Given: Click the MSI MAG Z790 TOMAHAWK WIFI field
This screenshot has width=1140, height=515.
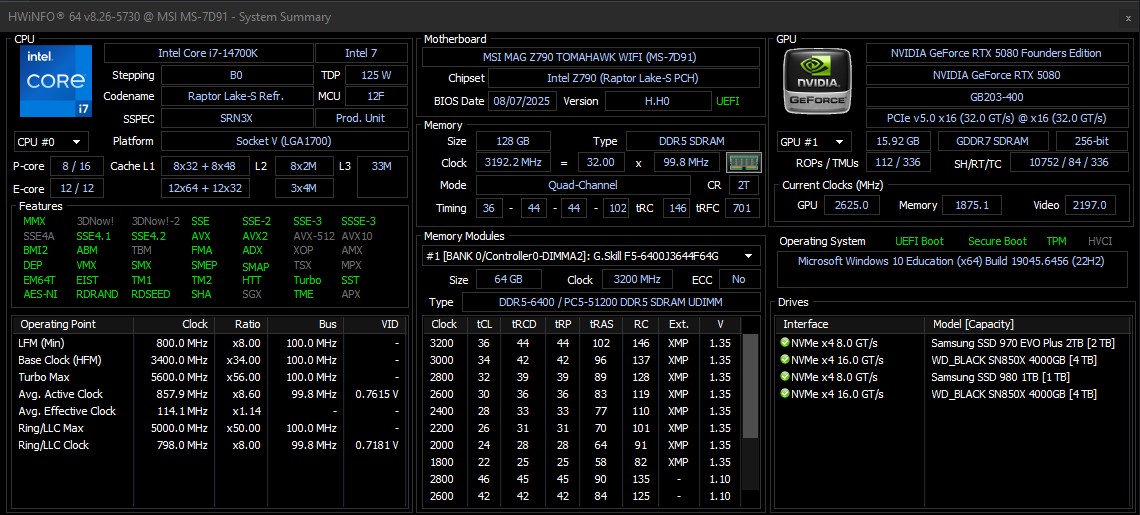Looking at the screenshot, I should tap(591, 57).
